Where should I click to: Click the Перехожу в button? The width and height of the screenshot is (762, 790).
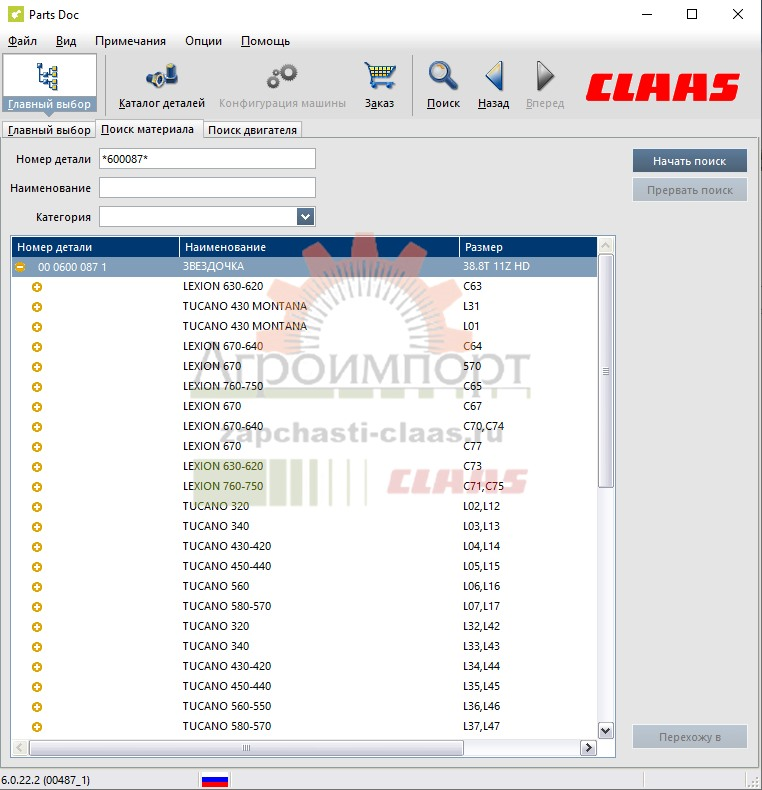tap(689, 737)
